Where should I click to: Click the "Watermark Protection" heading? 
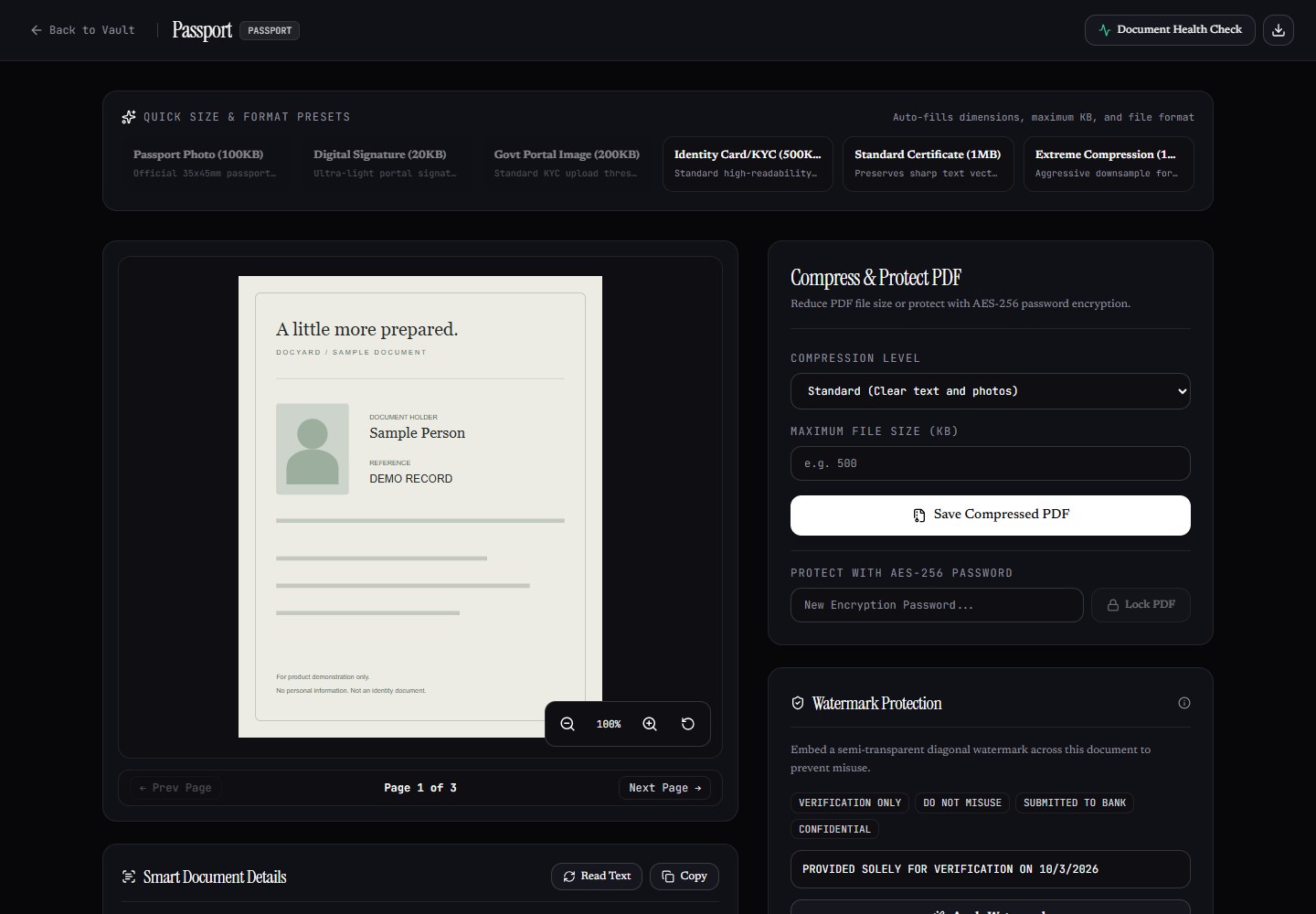tap(876, 704)
